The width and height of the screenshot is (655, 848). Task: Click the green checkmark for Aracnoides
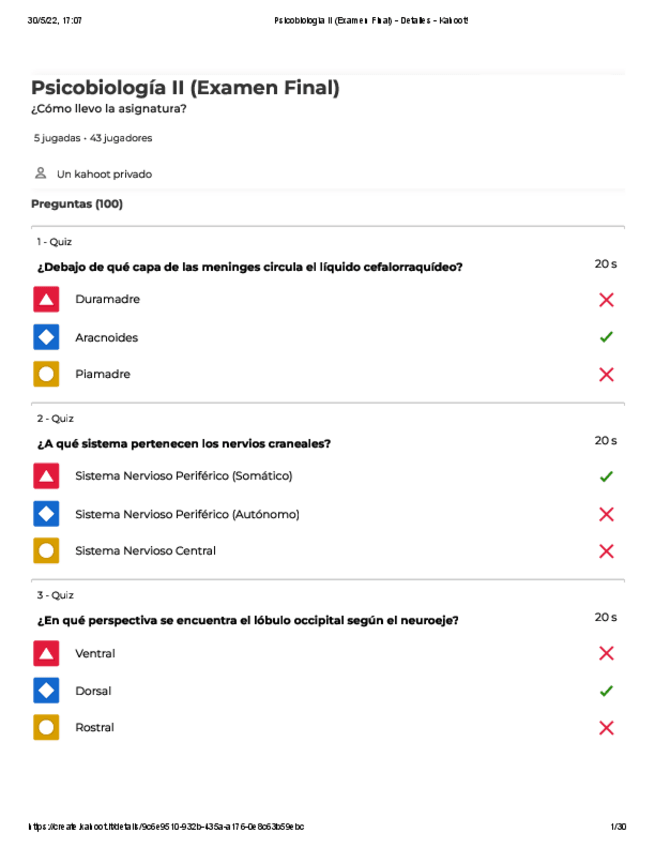[x=606, y=337]
